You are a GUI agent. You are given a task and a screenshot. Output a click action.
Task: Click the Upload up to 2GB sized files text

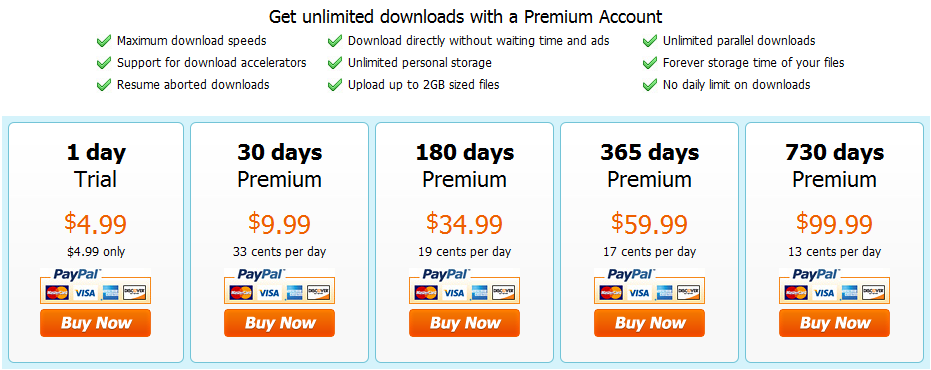423,84
